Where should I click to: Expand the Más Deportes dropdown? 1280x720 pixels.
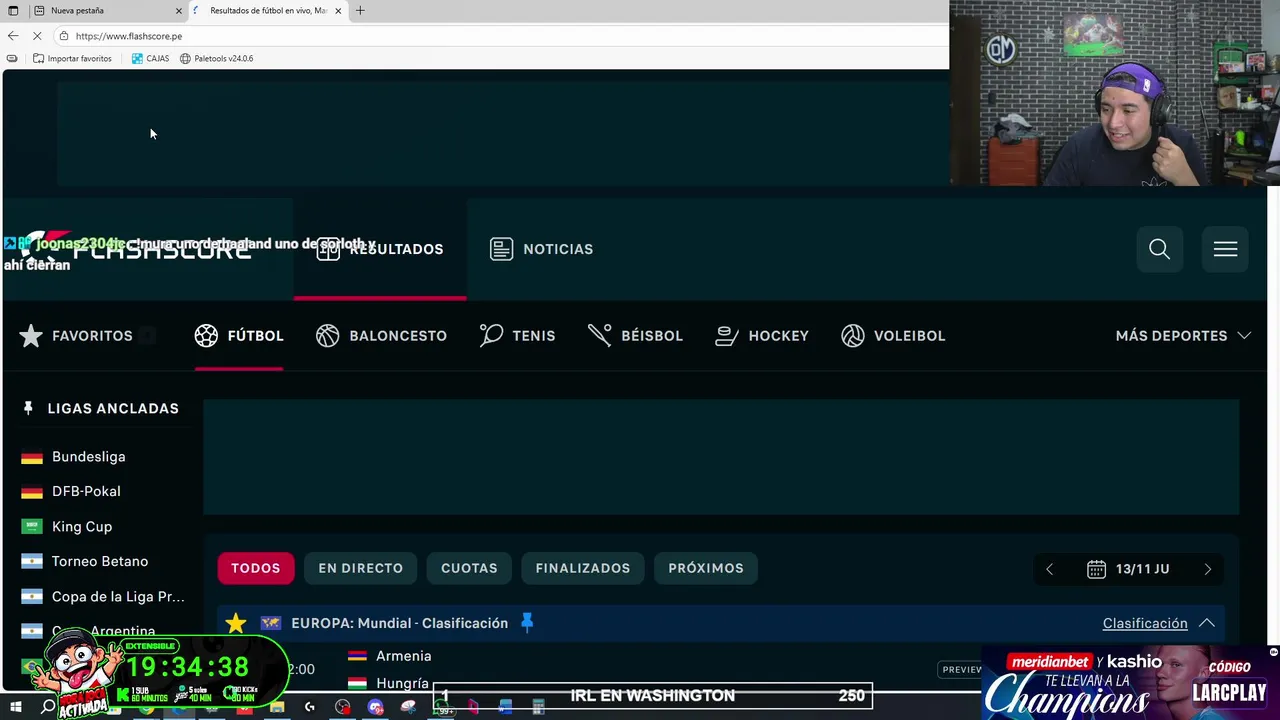point(1183,336)
